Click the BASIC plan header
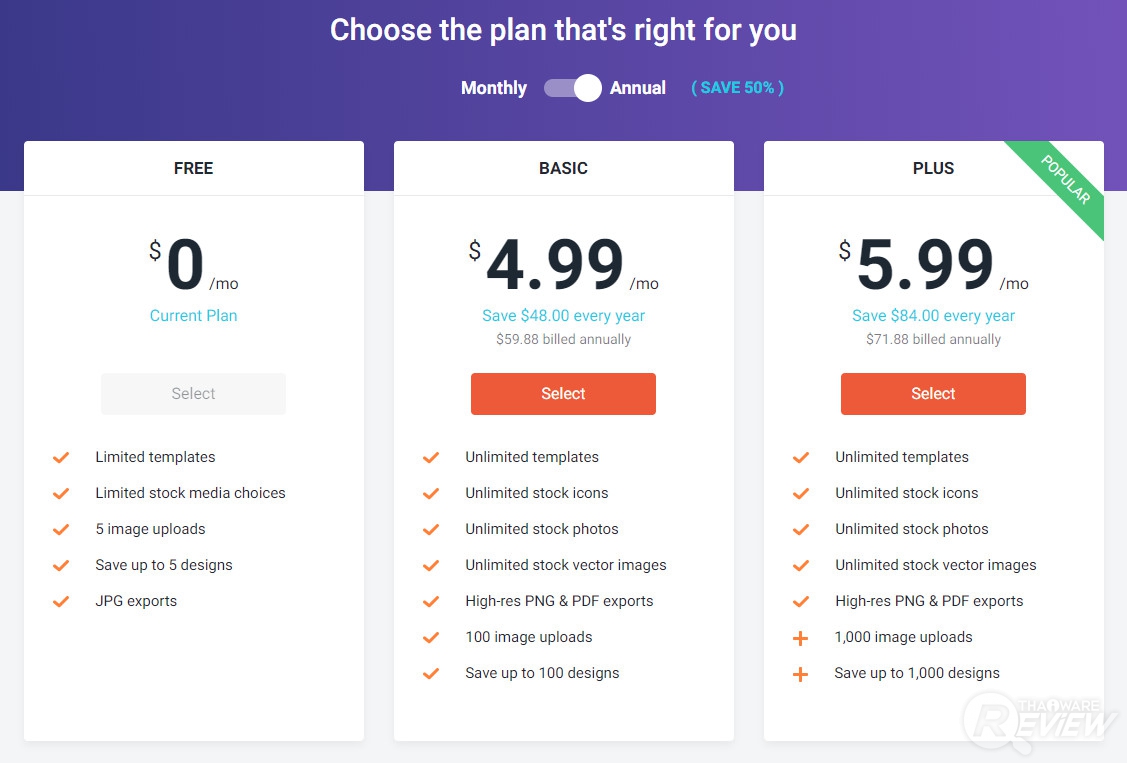Viewport: 1127px width, 763px height. pyautogui.click(x=563, y=168)
